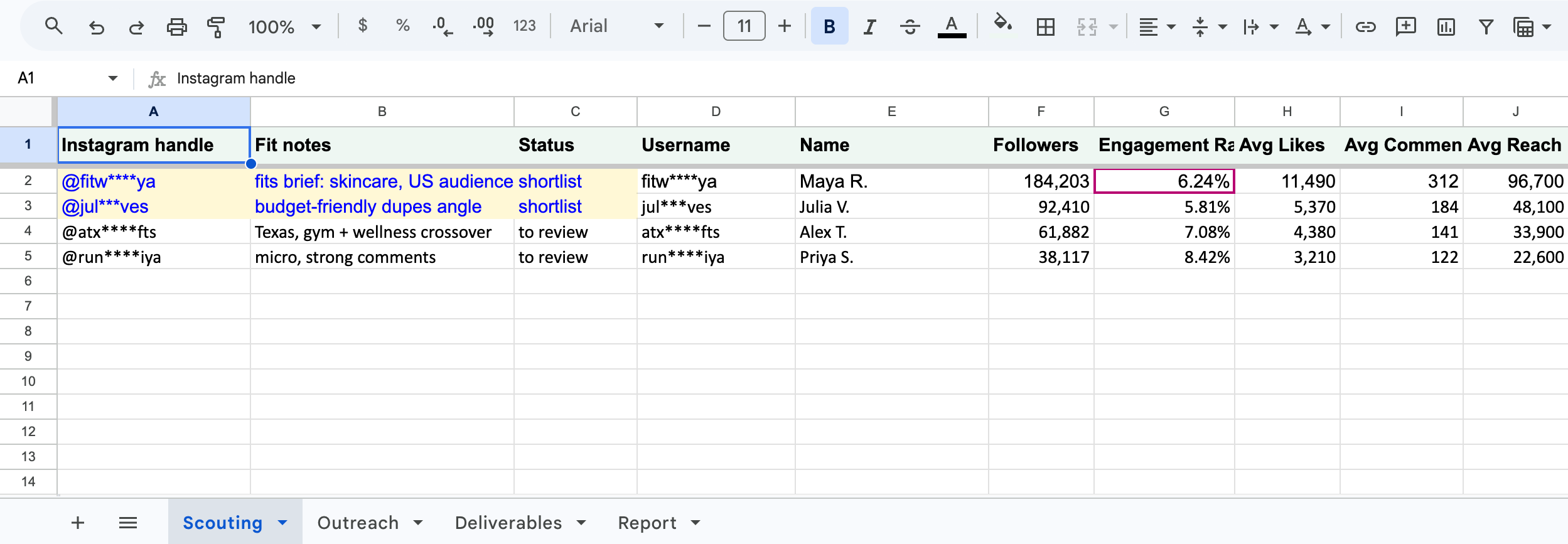This screenshot has width=1568, height=544.
Task: Redo the last action
Action: [136, 26]
